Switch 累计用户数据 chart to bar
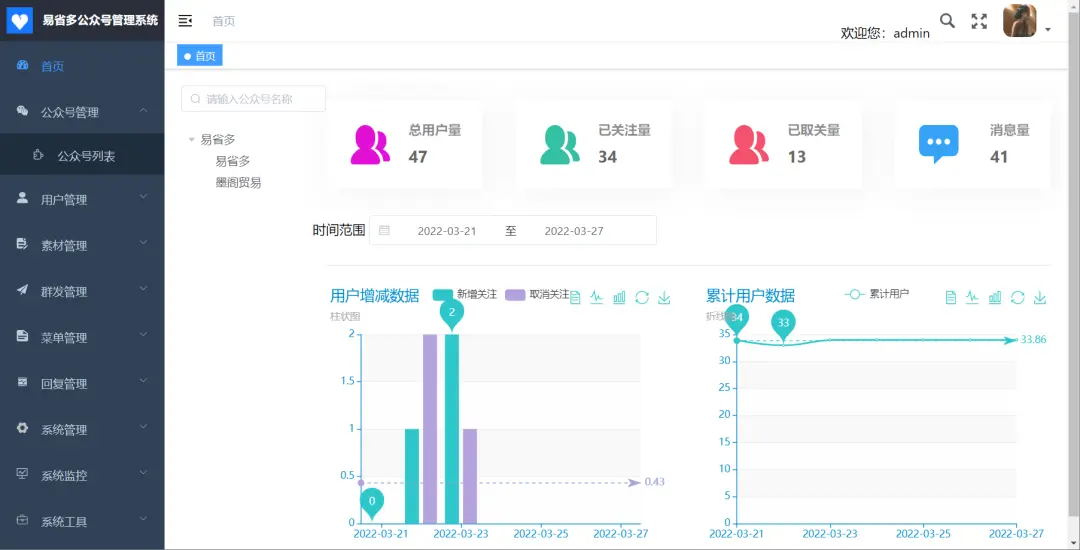 click(995, 297)
